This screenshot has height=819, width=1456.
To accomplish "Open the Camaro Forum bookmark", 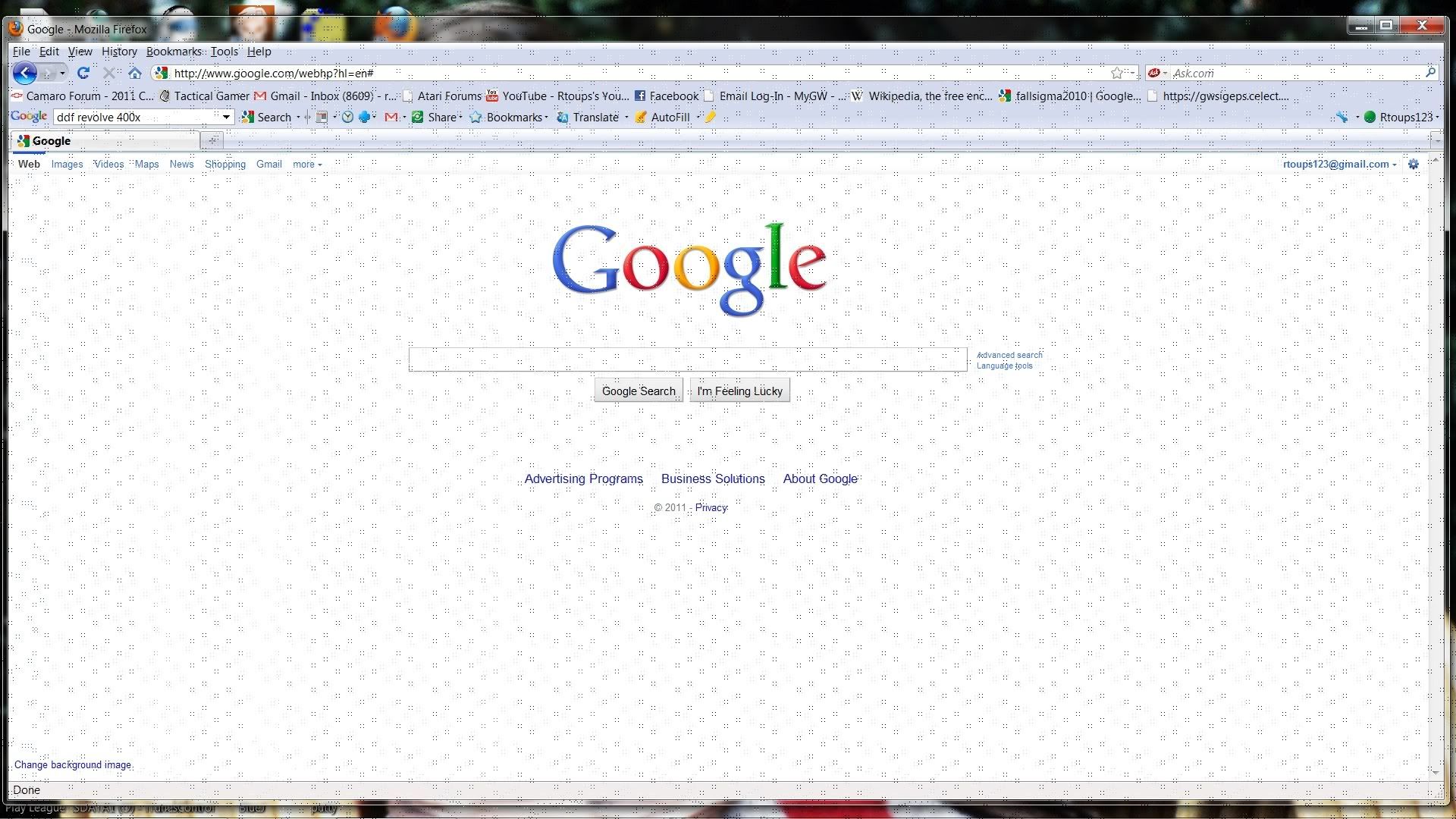I will [82, 96].
